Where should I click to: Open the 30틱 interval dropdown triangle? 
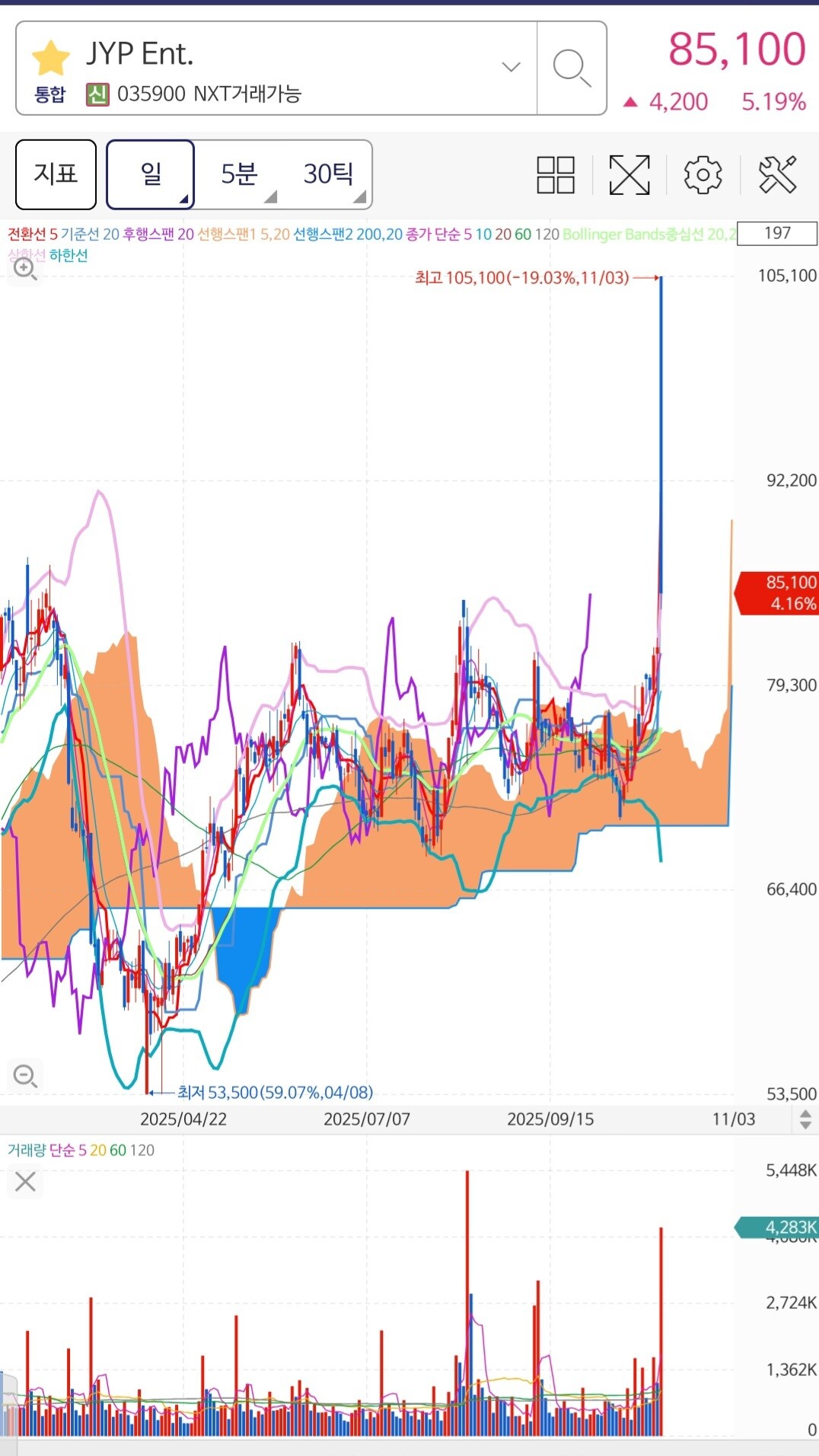(x=360, y=198)
